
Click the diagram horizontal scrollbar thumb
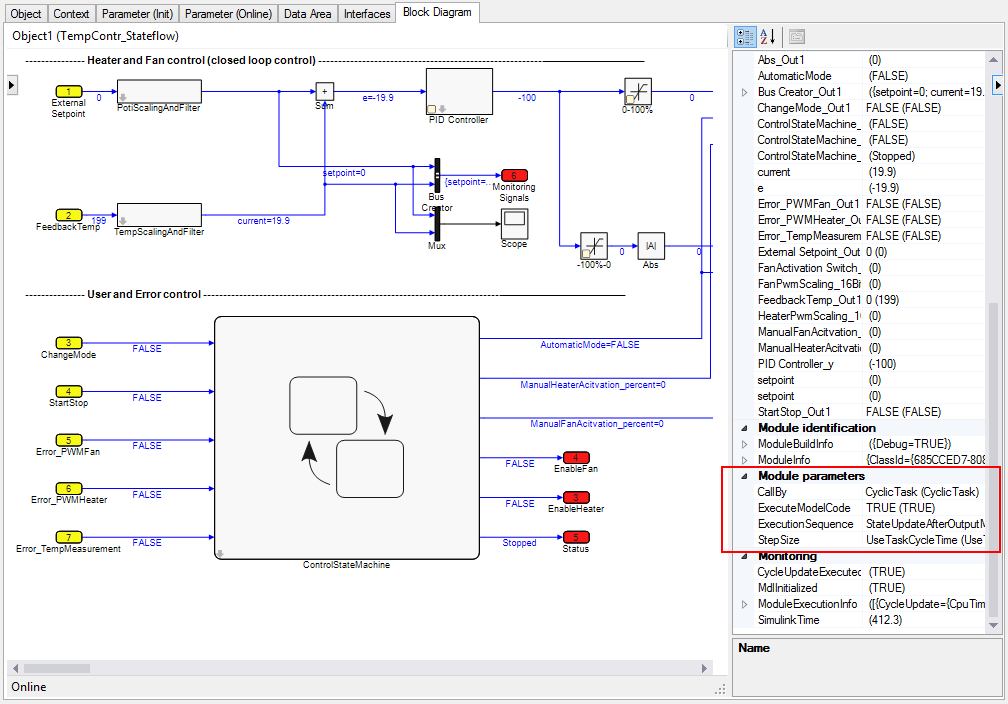tap(57, 669)
